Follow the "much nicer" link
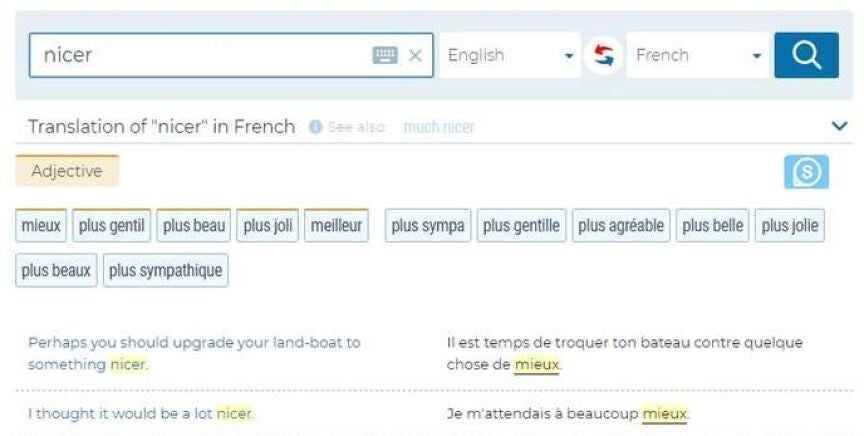This screenshot has width=864, height=436. (x=439, y=127)
